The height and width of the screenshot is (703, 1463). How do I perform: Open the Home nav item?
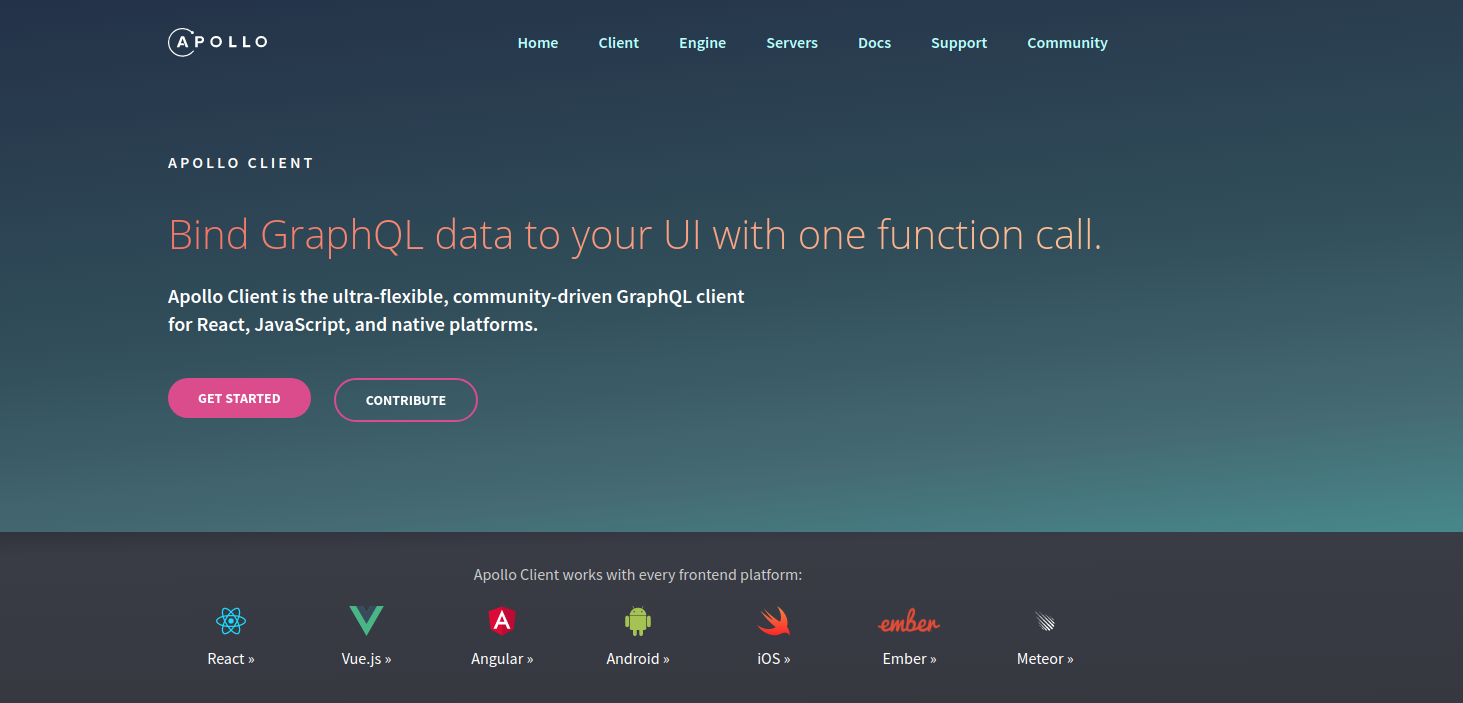538,43
